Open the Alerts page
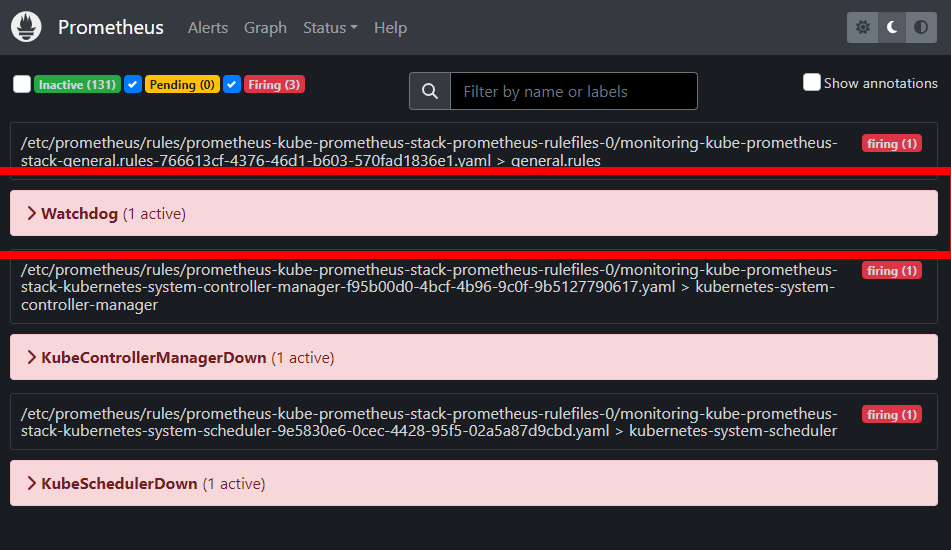 point(208,28)
